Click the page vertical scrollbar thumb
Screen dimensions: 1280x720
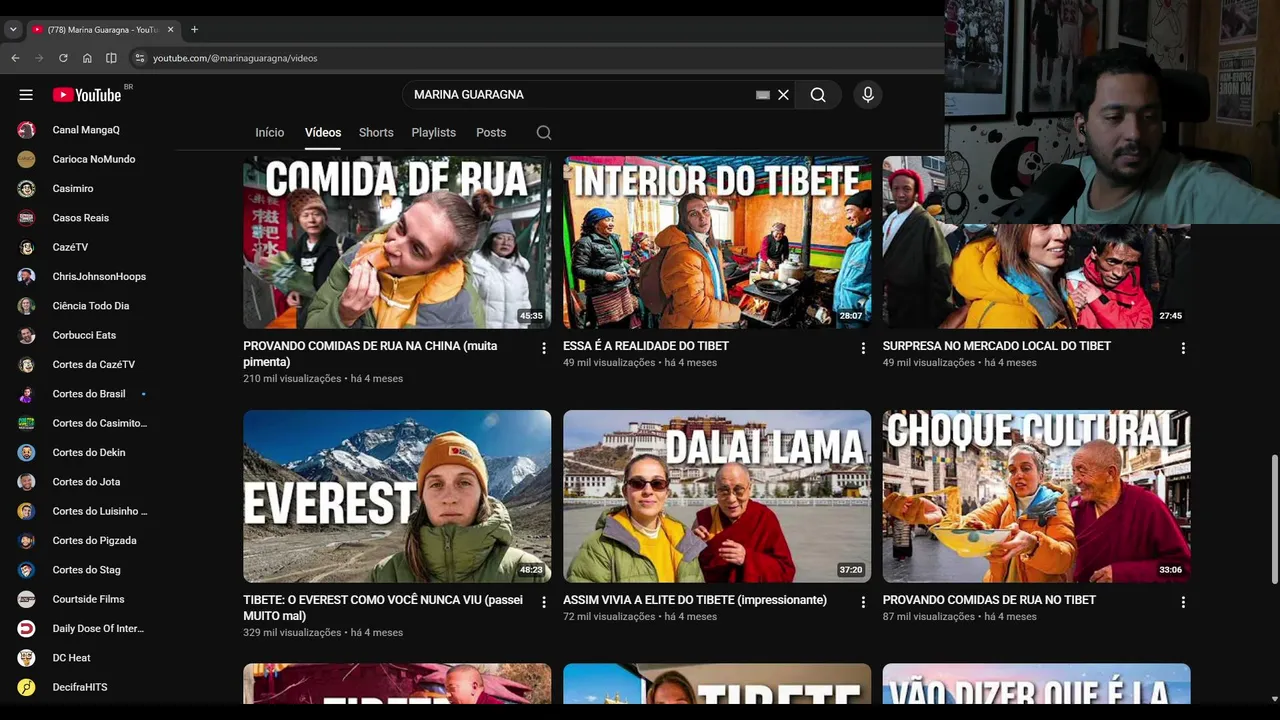tap(1274, 519)
